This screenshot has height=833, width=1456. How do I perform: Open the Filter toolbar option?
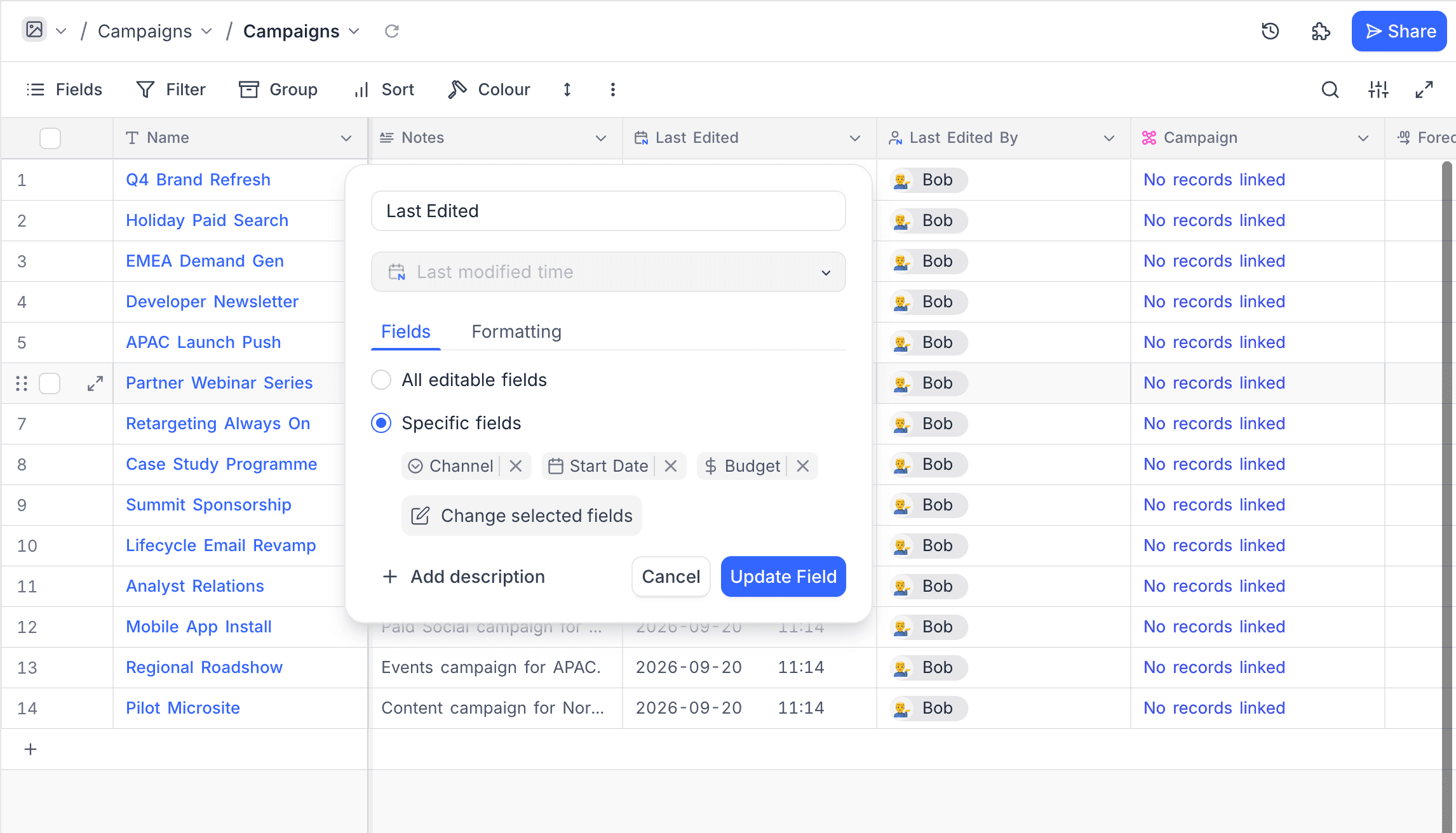pyautogui.click(x=172, y=90)
